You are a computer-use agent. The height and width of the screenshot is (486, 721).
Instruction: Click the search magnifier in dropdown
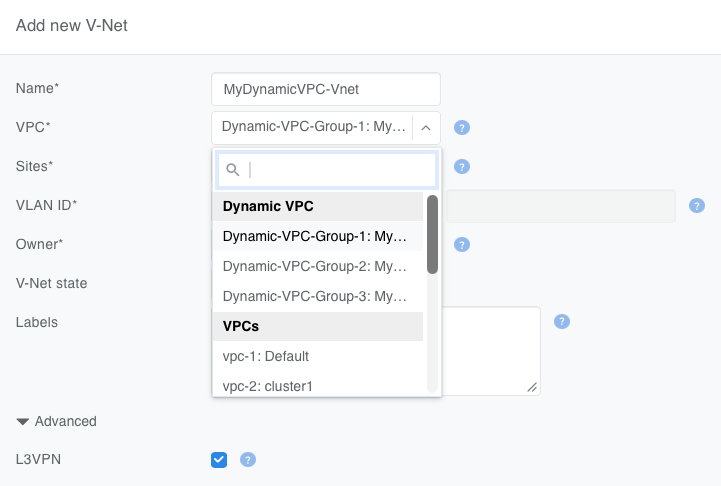point(233,170)
